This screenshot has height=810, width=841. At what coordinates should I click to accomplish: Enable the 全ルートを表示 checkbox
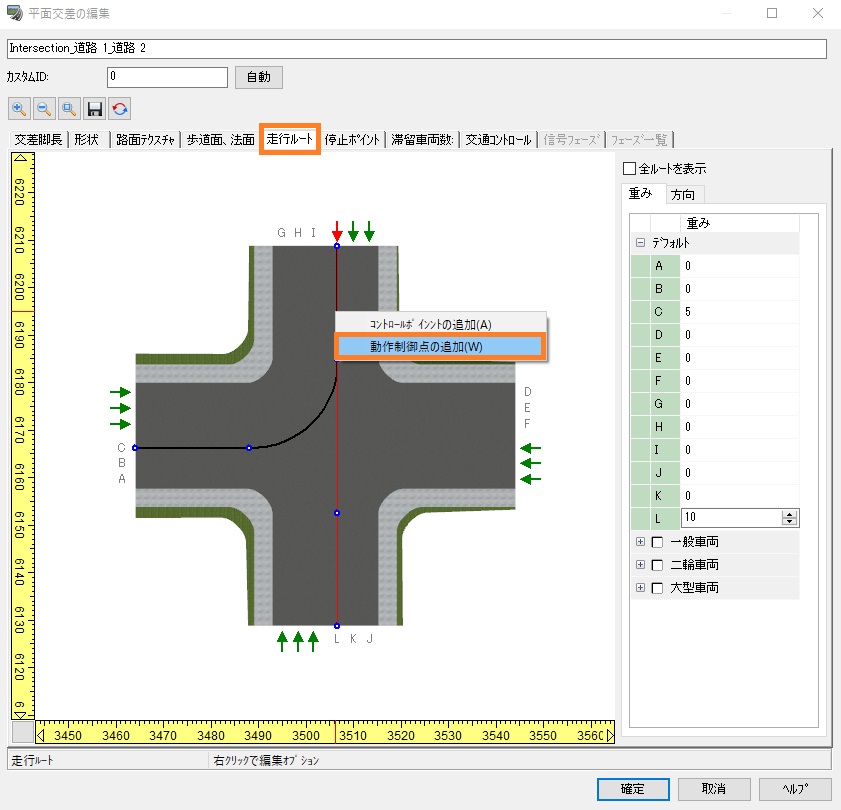[629, 168]
